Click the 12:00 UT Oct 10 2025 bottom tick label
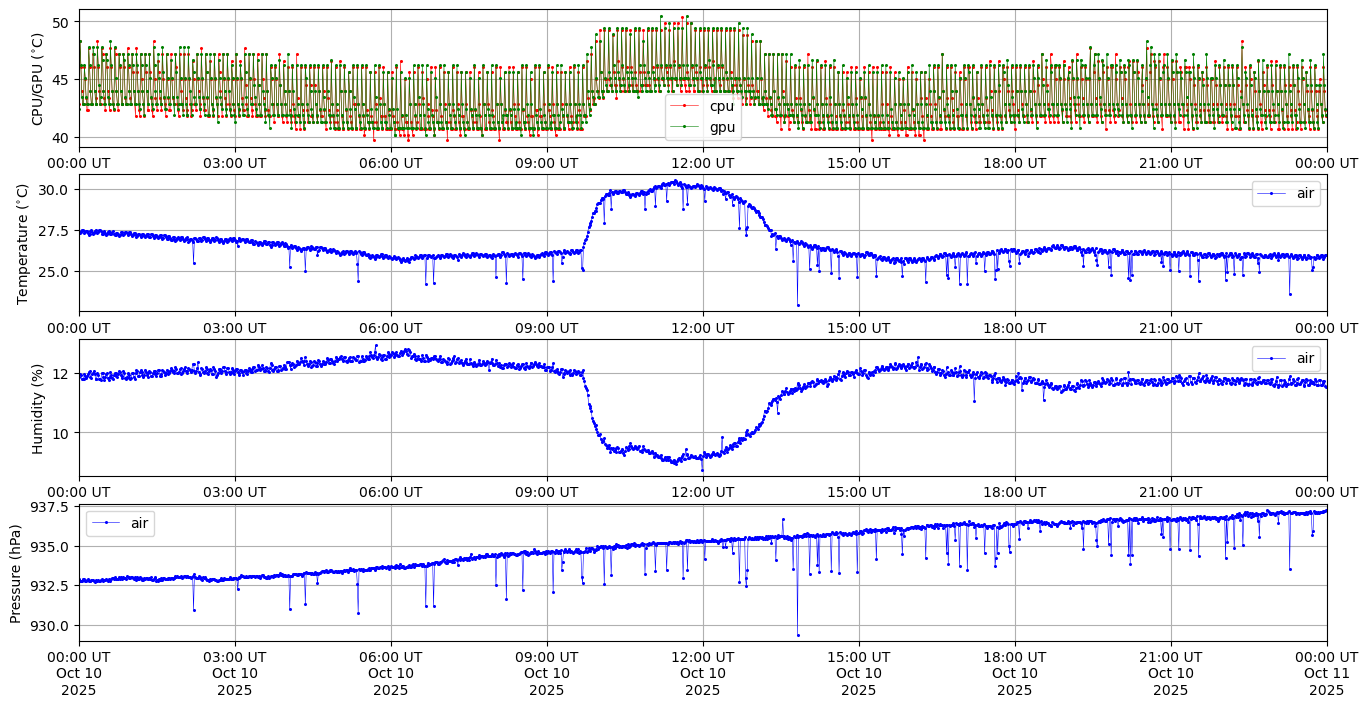The width and height of the screenshot is (1368, 707). click(703, 674)
